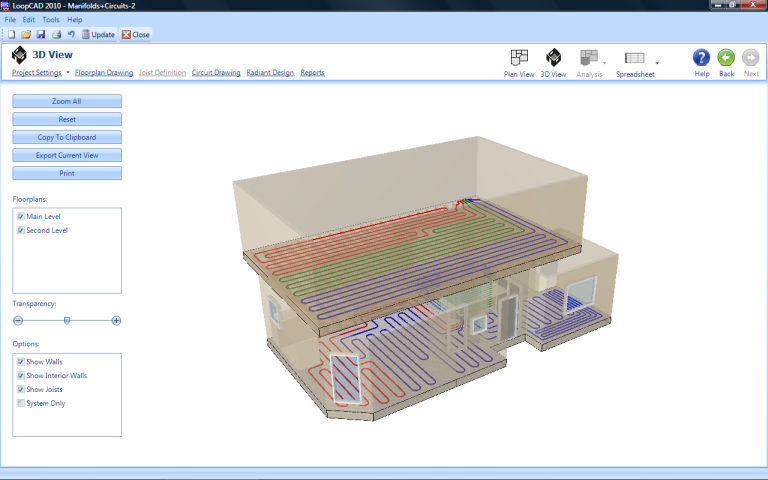Click the printer icon in toolbar
Viewport: 768px width, 480px height.
coord(56,34)
